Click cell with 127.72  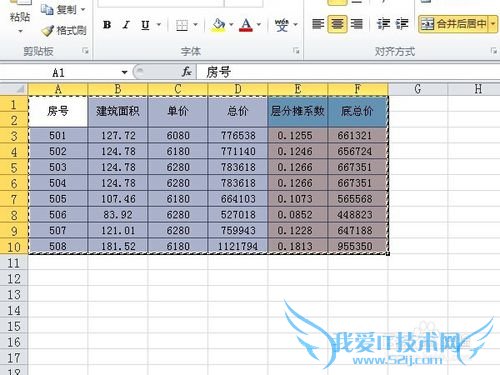coord(118,136)
